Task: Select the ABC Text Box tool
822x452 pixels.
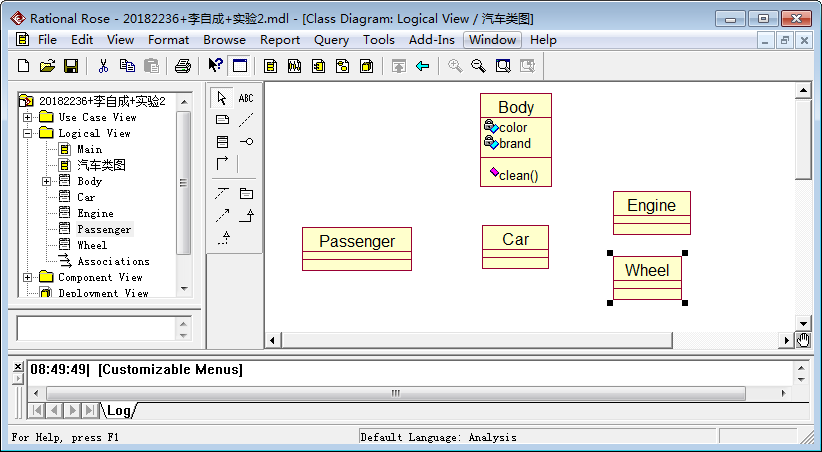Action: coord(246,98)
